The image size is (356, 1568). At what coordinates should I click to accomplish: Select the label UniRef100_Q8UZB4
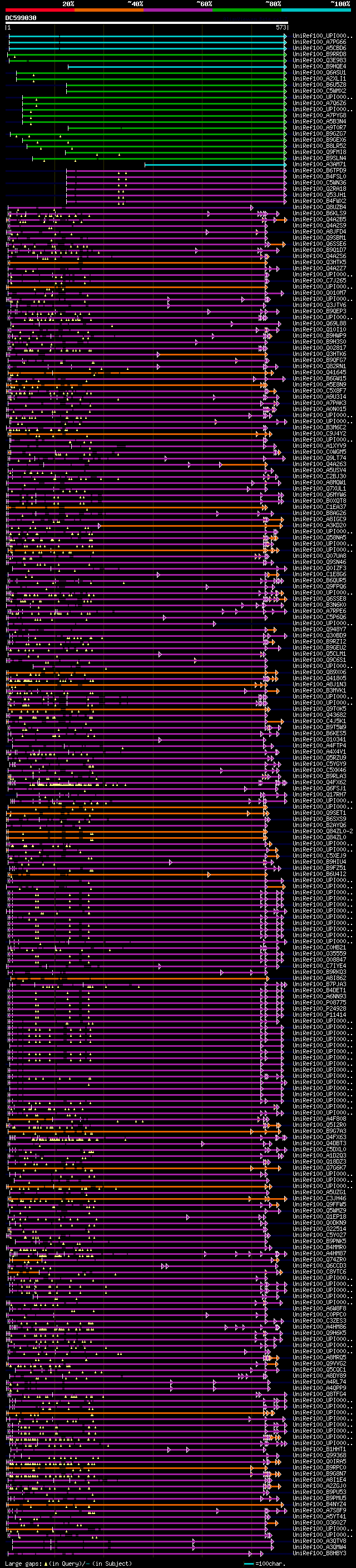[x=319, y=207]
